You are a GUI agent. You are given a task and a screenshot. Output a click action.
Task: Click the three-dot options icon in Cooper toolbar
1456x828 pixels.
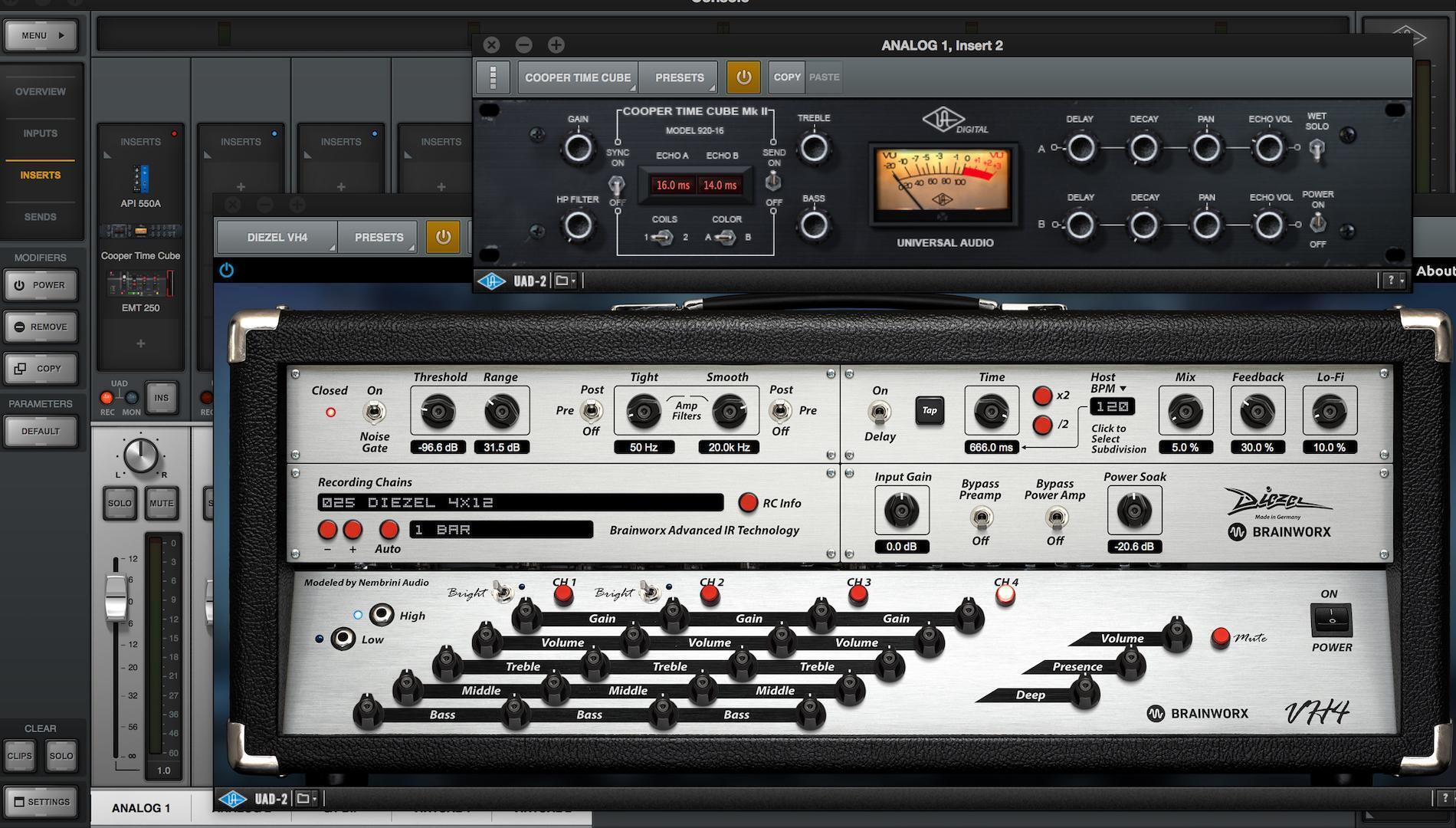coord(493,77)
